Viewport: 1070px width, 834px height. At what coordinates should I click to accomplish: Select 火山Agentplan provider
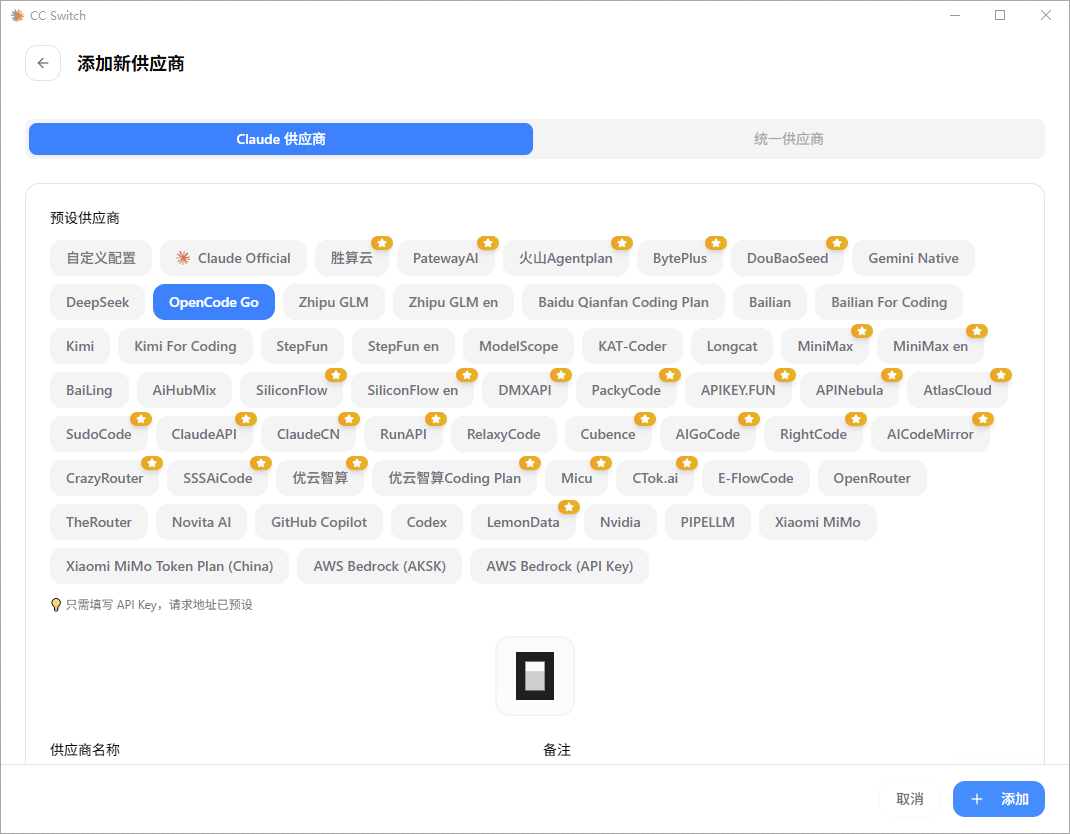tap(566, 258)
